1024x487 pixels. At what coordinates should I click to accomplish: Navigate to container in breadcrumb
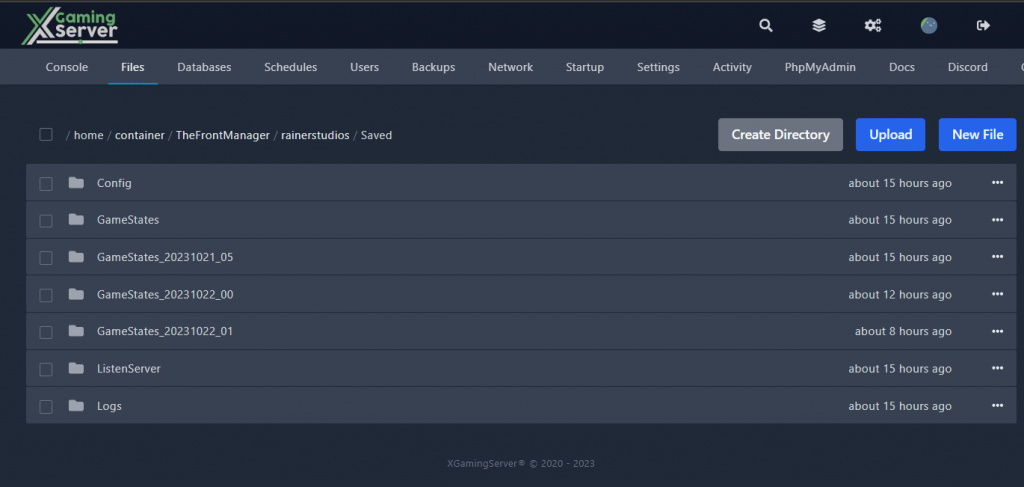click(140, 135)
